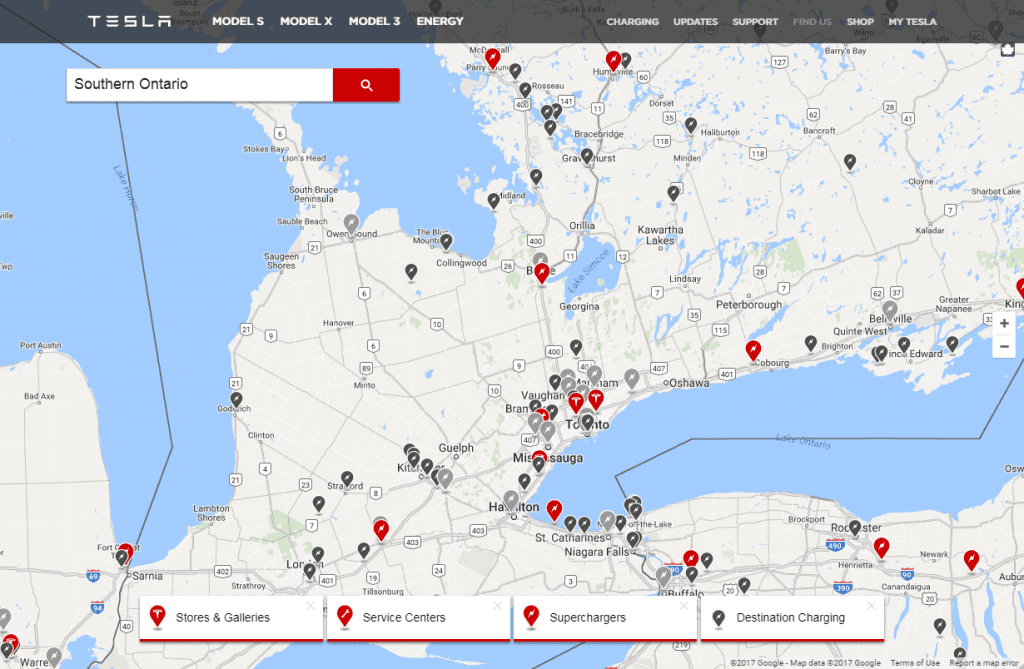The image size is (1024, 669).
Task: Select destination pin southwest of Collingwood
Action: tap(411, 270)
